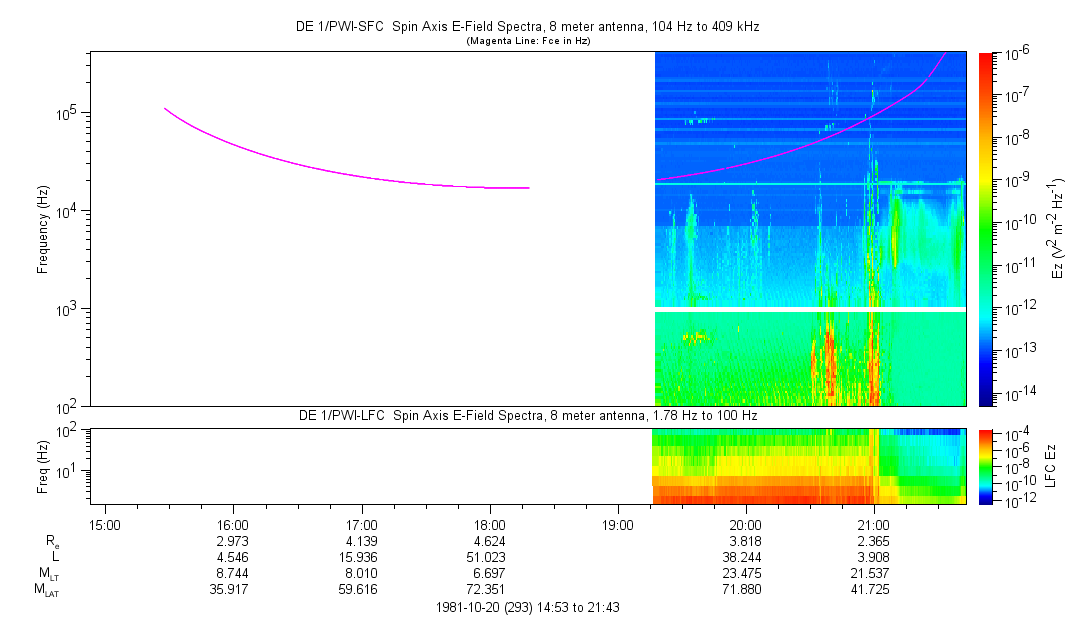Screen dimensions: 1083x620
Task: Select the 'Freq (Hz)' lower axis label
Action: [x=43, y=465]
